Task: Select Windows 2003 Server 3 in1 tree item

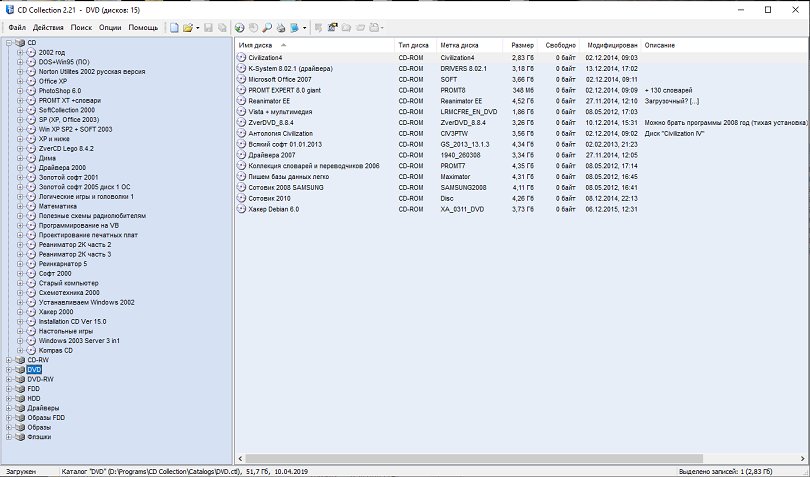Action: point(79,341)
